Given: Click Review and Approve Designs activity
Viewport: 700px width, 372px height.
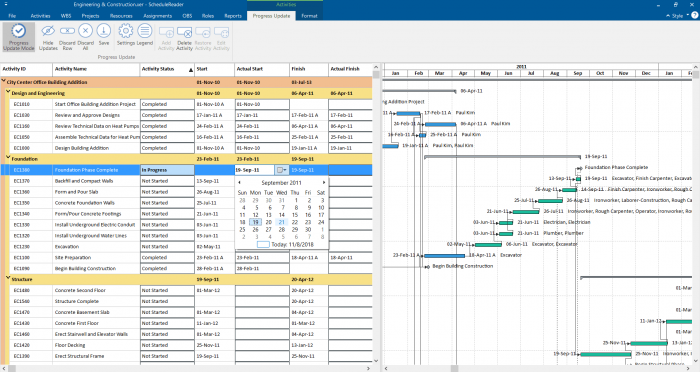Looking at the screenshot, I should tap(87, 115).
